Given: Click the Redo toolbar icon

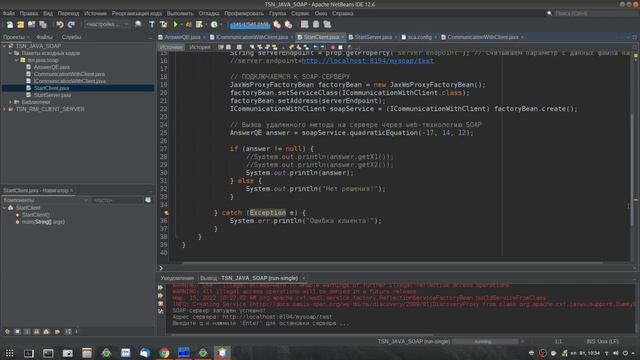Looking at the screenshot, I should (x=71, y=24).
